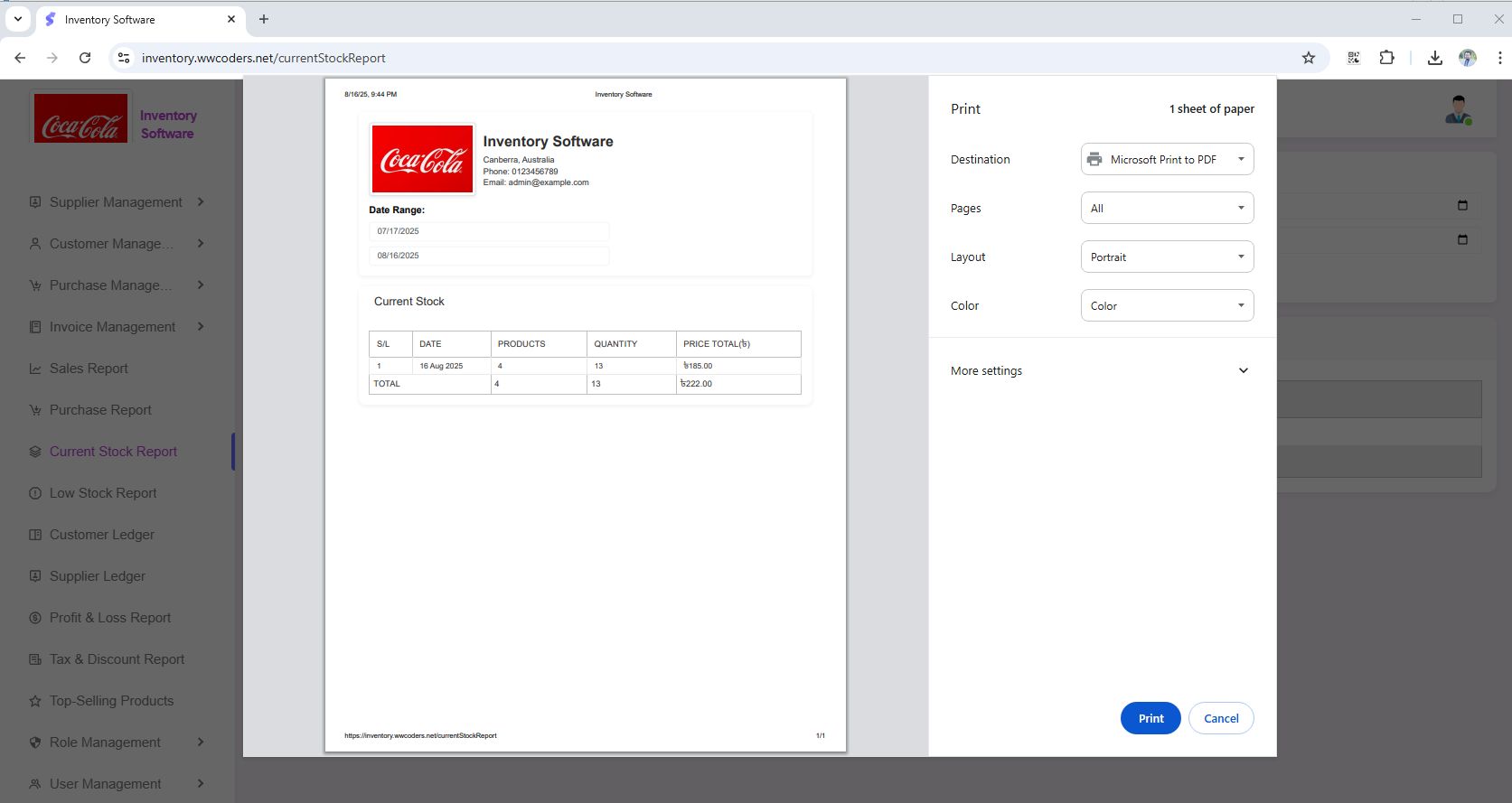The height and width of the screenshot is (803, 1512).
Task: Open Chrome profile avatar
Action: pyautogui.click(x=1468, y=58)
